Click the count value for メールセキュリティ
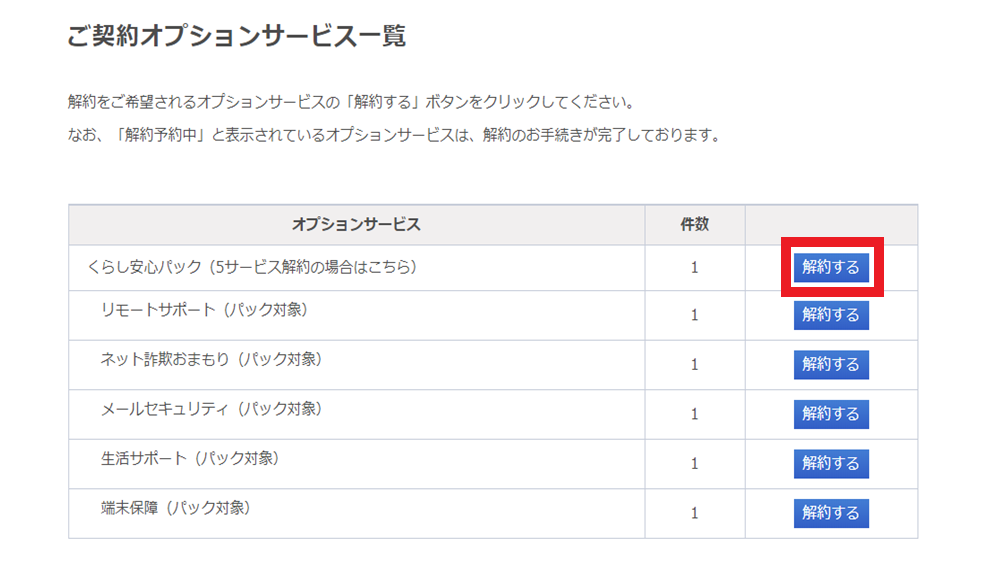This screenshot has height=573, width=1001. (x=695, y=415)
